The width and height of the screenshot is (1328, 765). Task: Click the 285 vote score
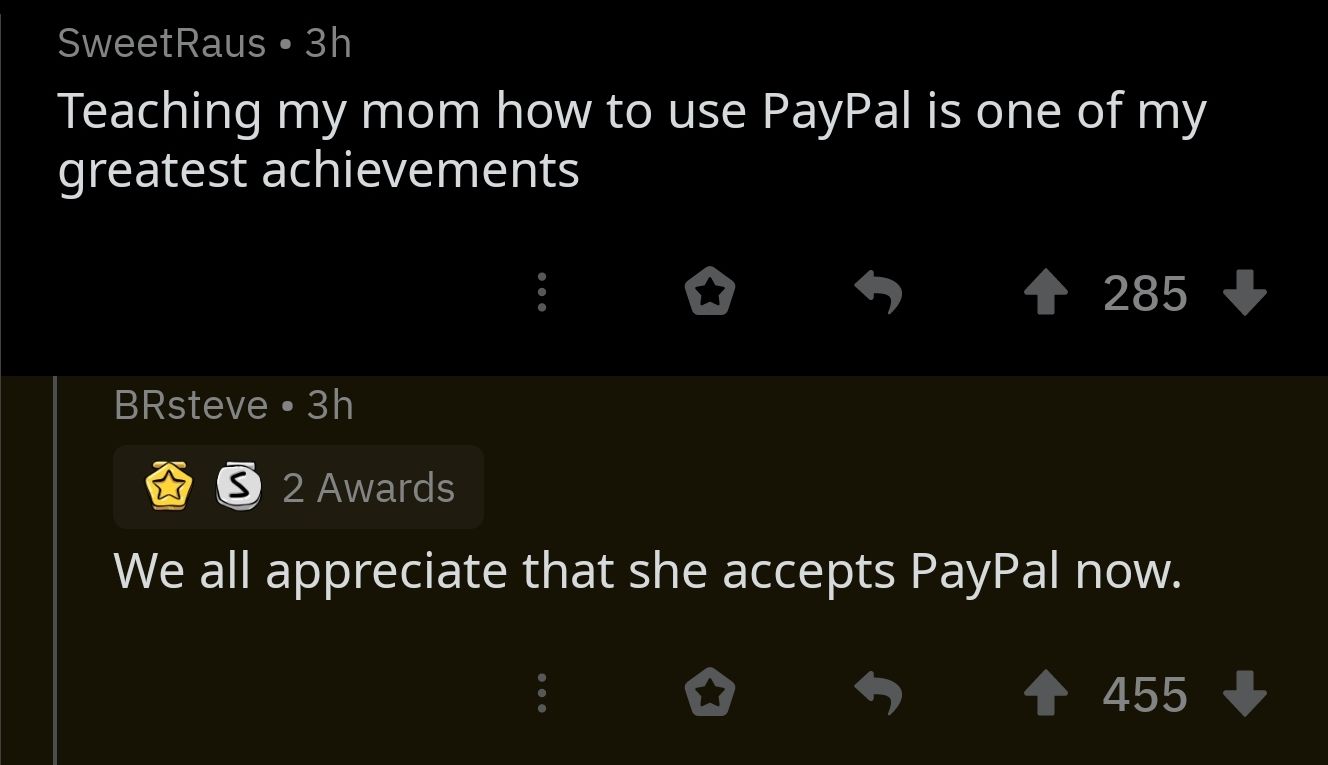pos(1145,295)
